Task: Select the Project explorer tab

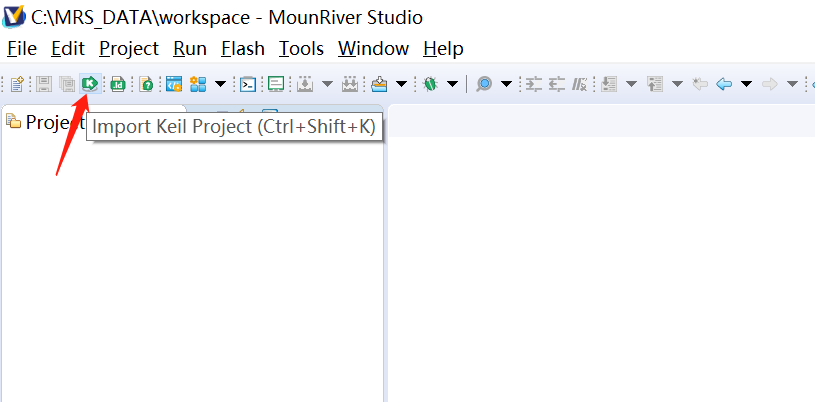Action: click(44, 122)
